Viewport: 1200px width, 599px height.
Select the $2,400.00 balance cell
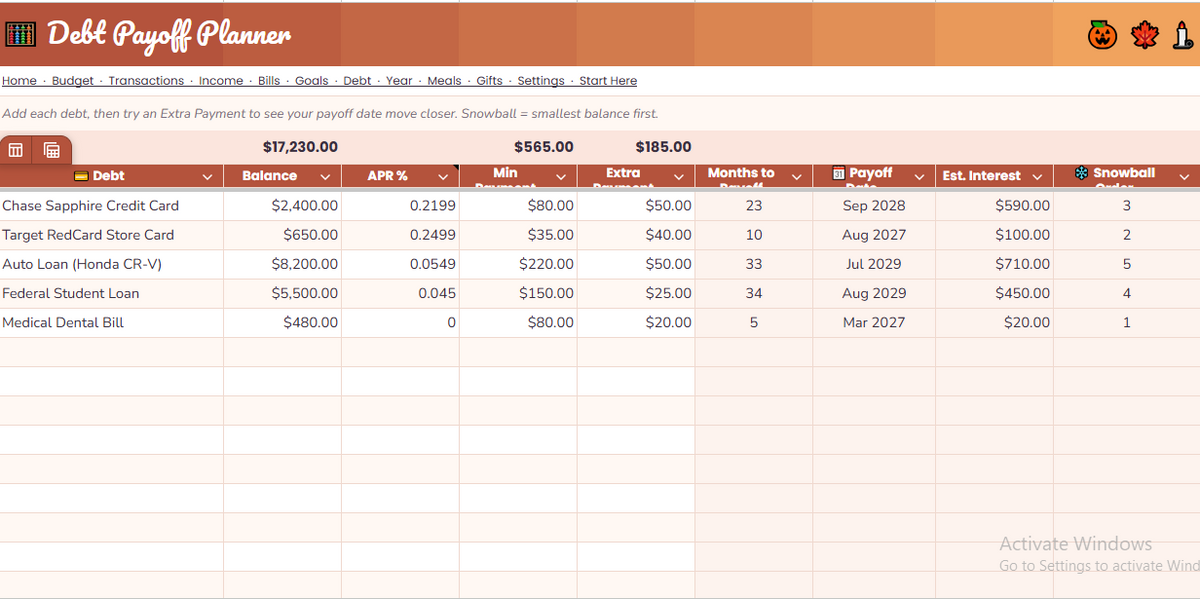[x=282, y=205]
